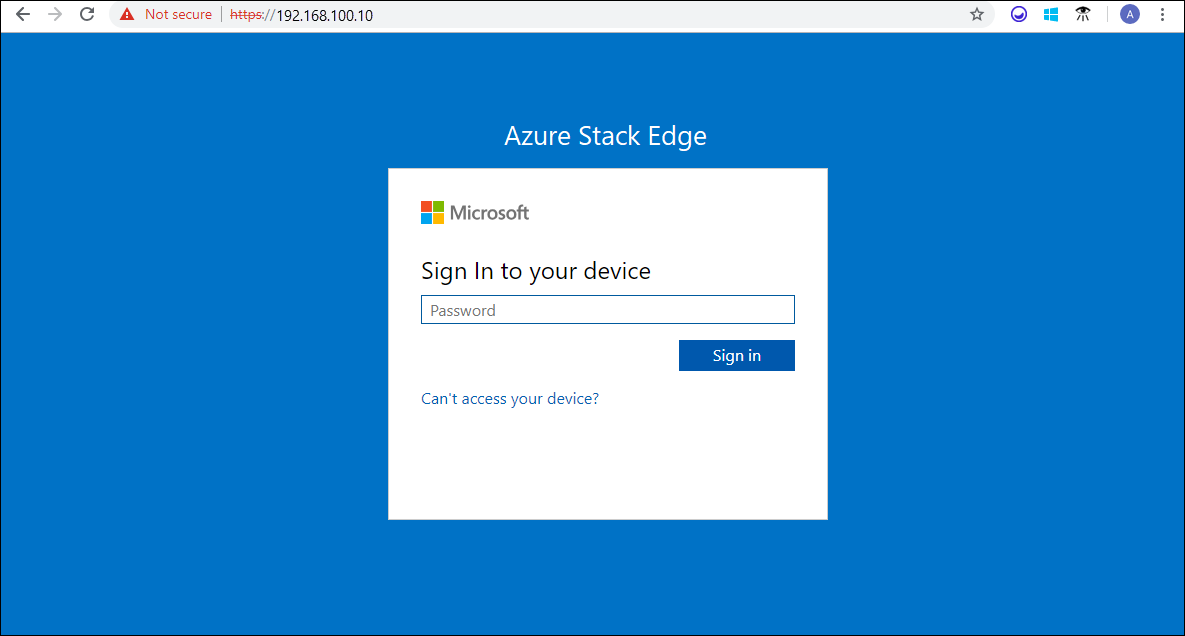Click the blue Sign in button background

(x=737, y=355)
